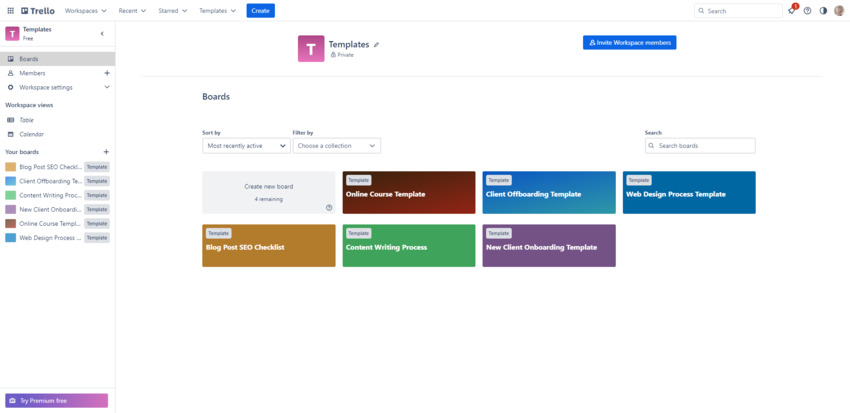
Task: Click the Search boards input field
Action: [x=700, y=146]
